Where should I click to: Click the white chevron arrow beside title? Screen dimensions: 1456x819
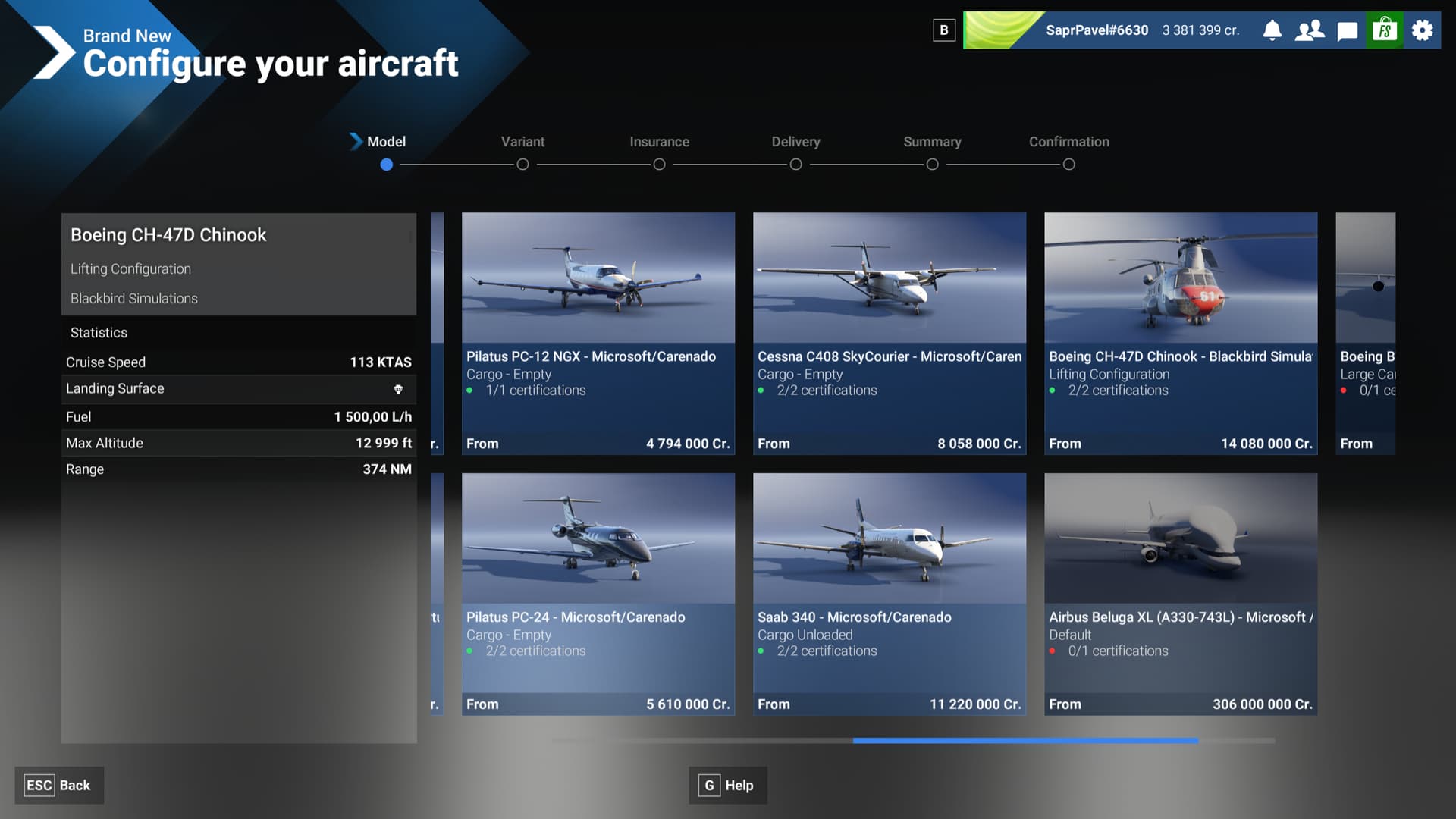coord(53,52)
